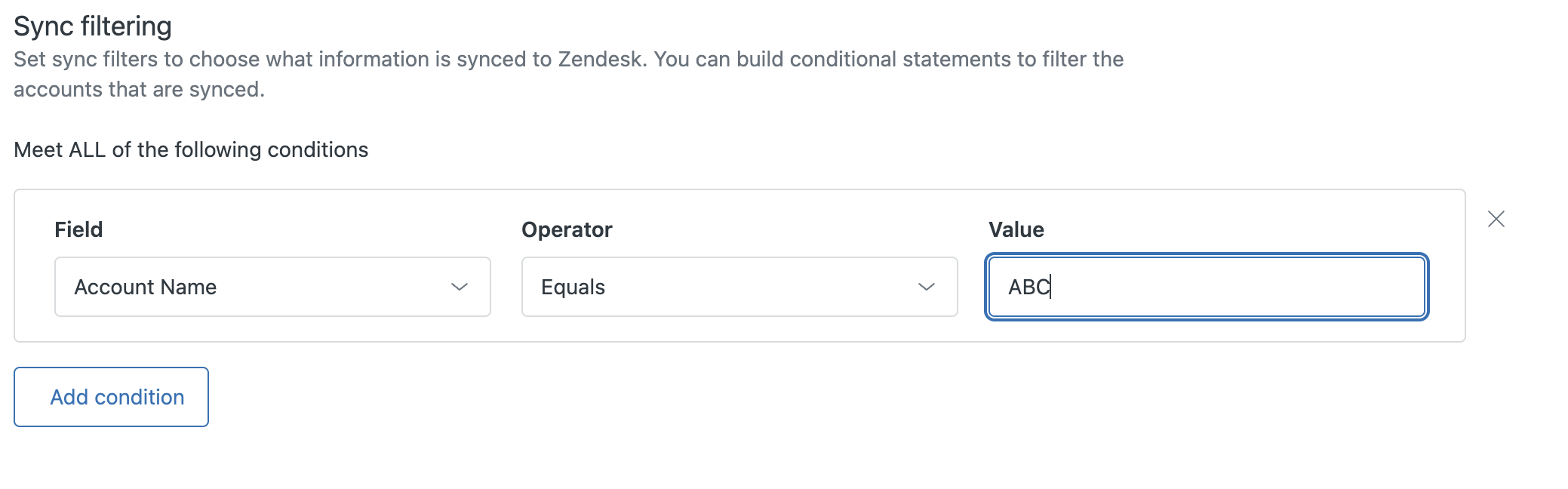Select the Account Name text in Field selector

click(x=145, y=287)
